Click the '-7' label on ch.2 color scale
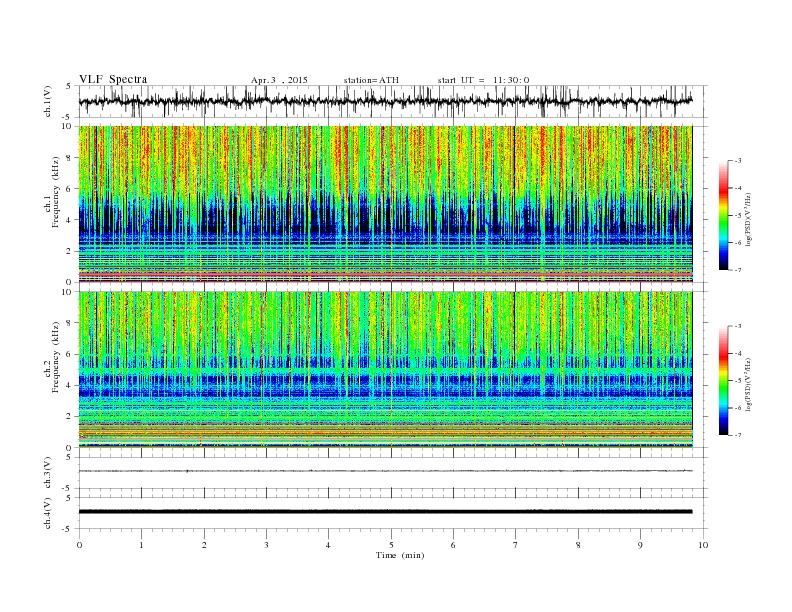The image size is (792, 612). [738, 435]
